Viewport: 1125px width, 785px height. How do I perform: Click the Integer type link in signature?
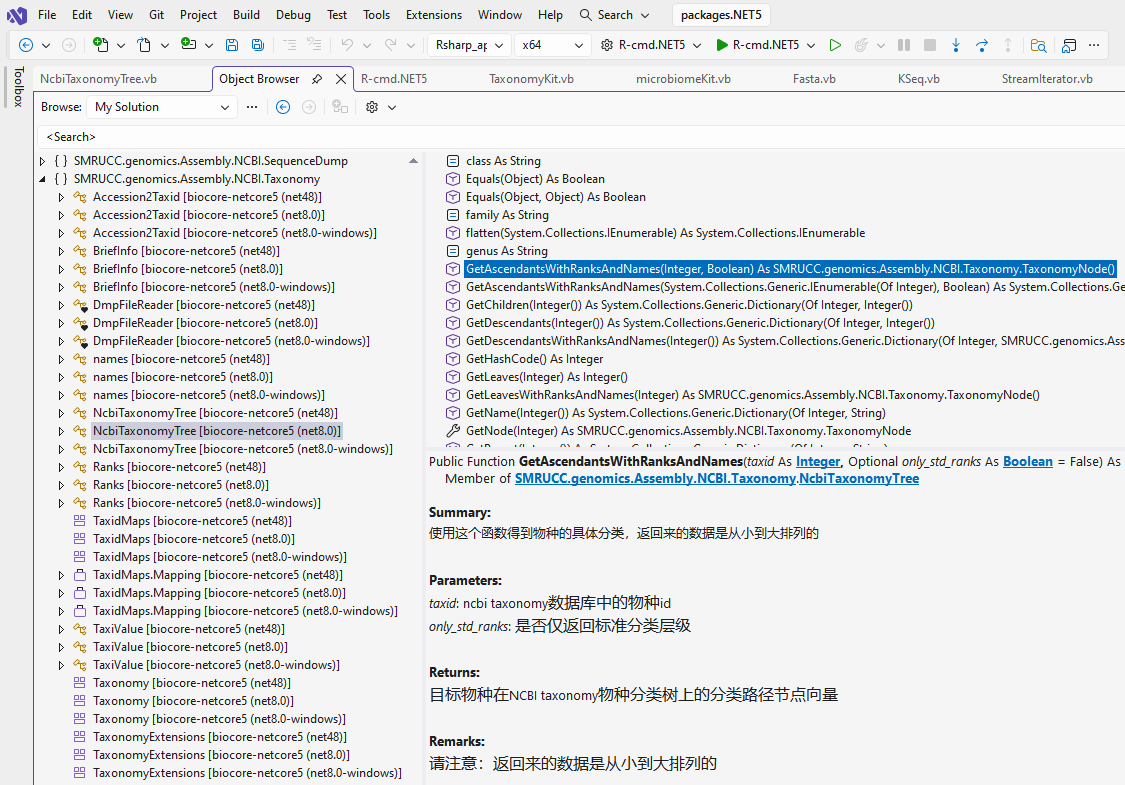pos(817,461)
